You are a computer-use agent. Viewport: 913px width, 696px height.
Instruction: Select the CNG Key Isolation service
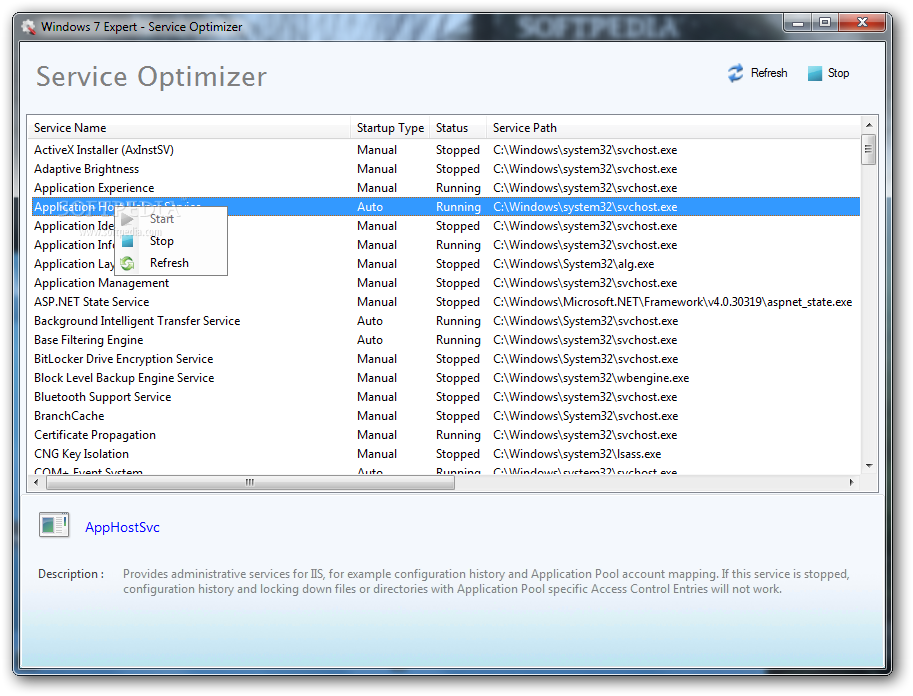tap(445, 454)
